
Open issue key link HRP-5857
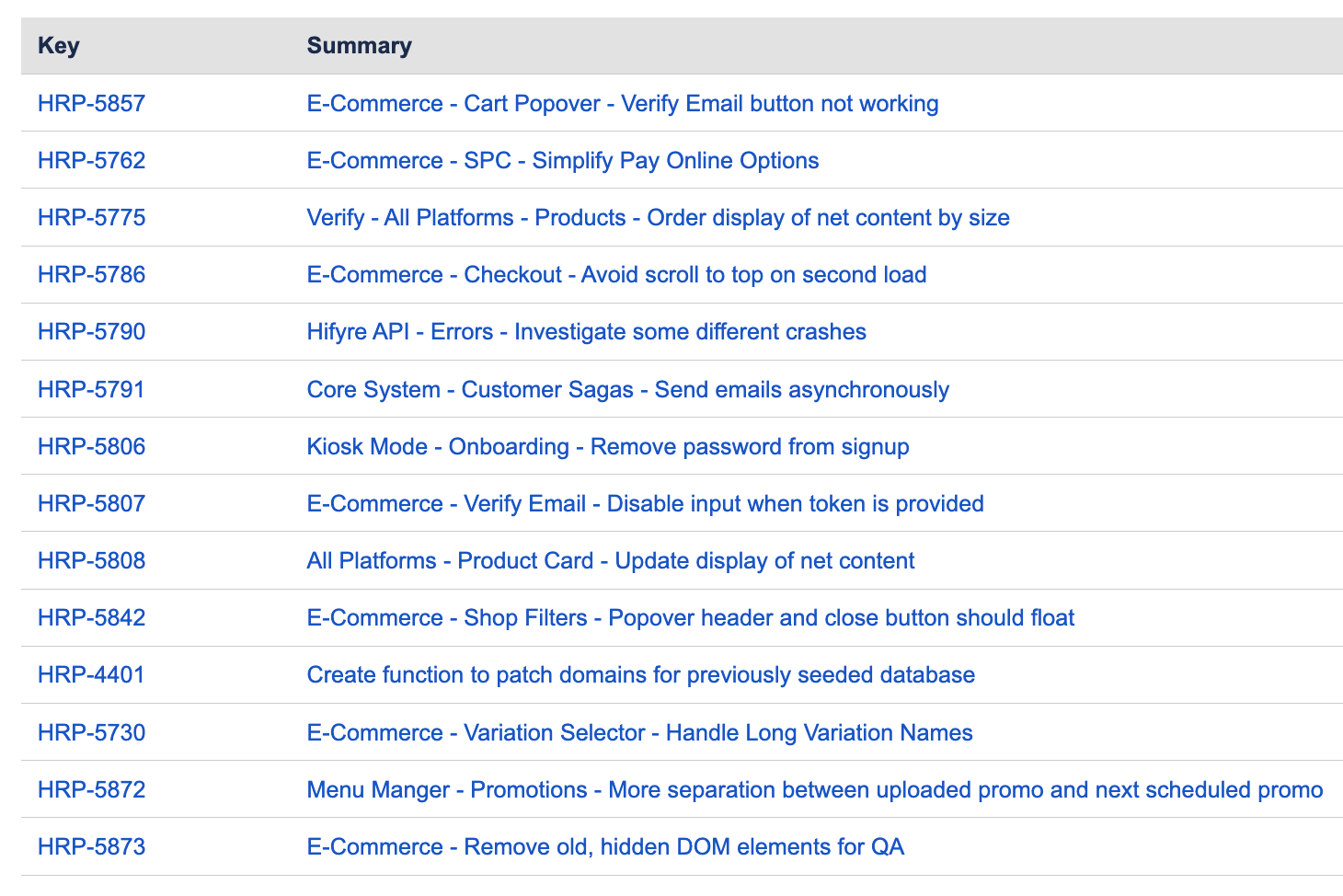point(91,103)
